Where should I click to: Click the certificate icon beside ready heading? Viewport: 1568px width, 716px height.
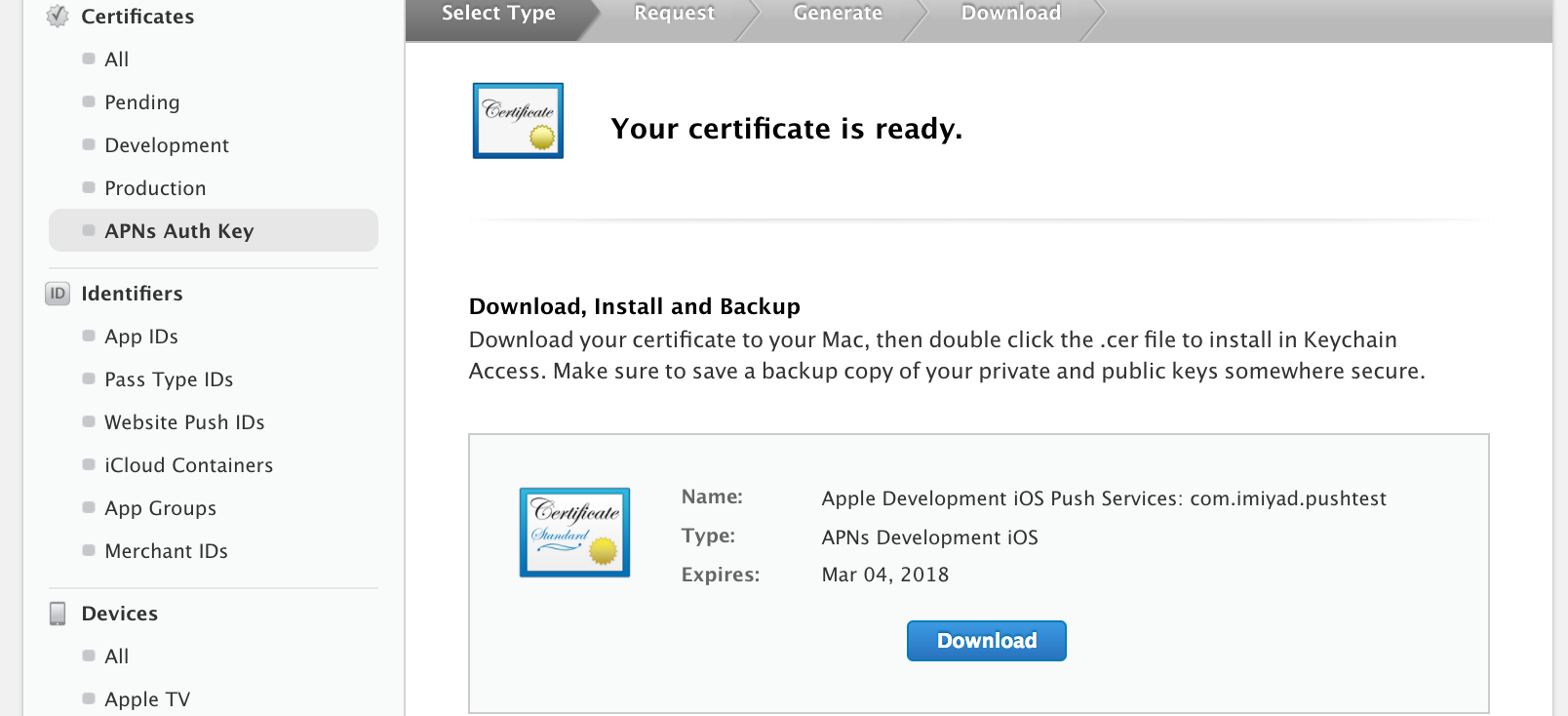(518, 121)
